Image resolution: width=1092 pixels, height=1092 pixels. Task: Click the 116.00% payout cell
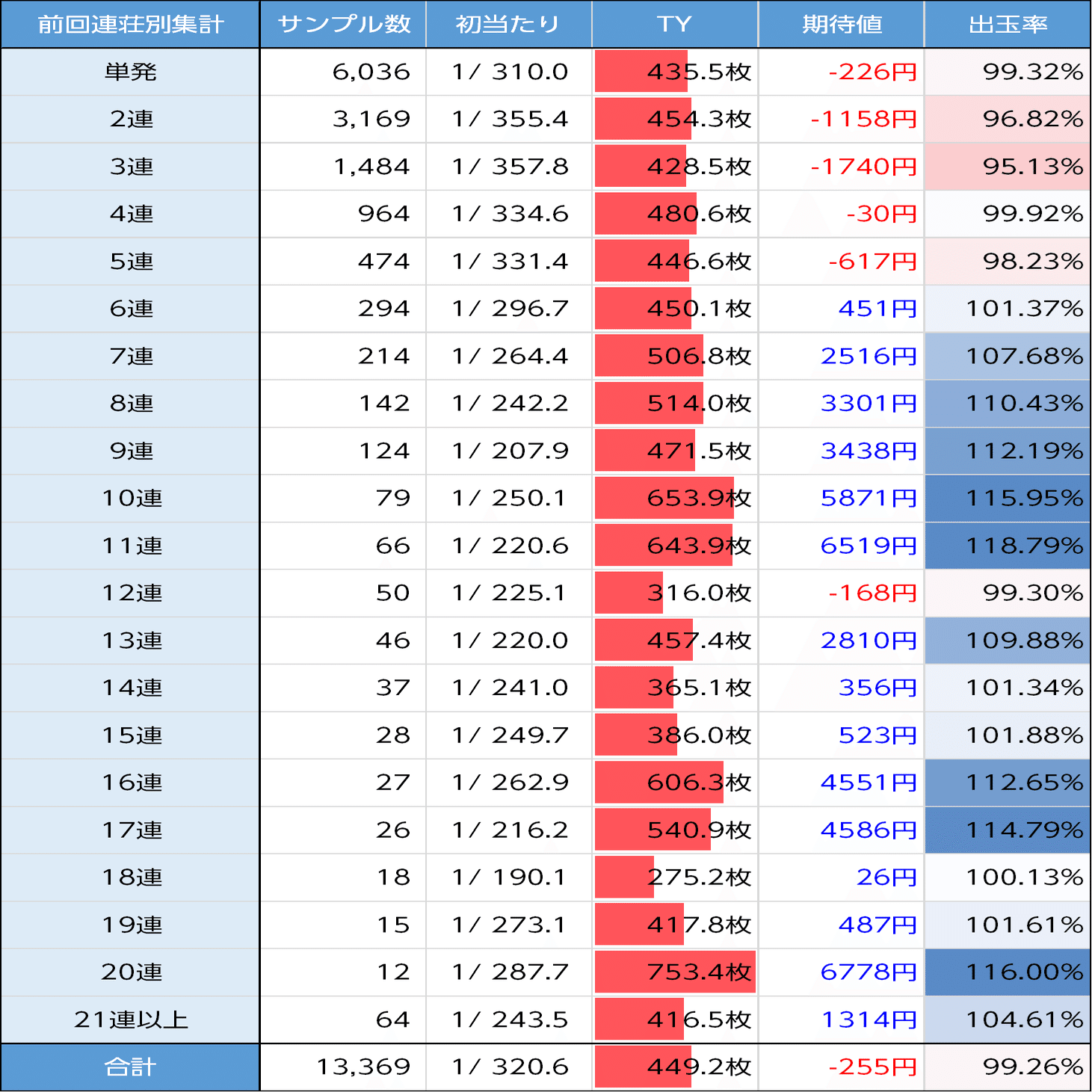(1008, 972)
